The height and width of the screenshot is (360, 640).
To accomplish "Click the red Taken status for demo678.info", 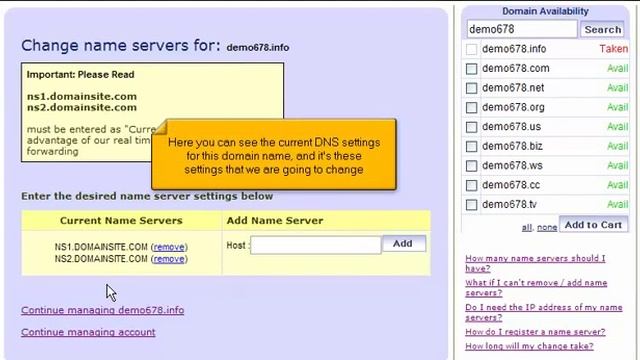I will [x=613, y=49].
